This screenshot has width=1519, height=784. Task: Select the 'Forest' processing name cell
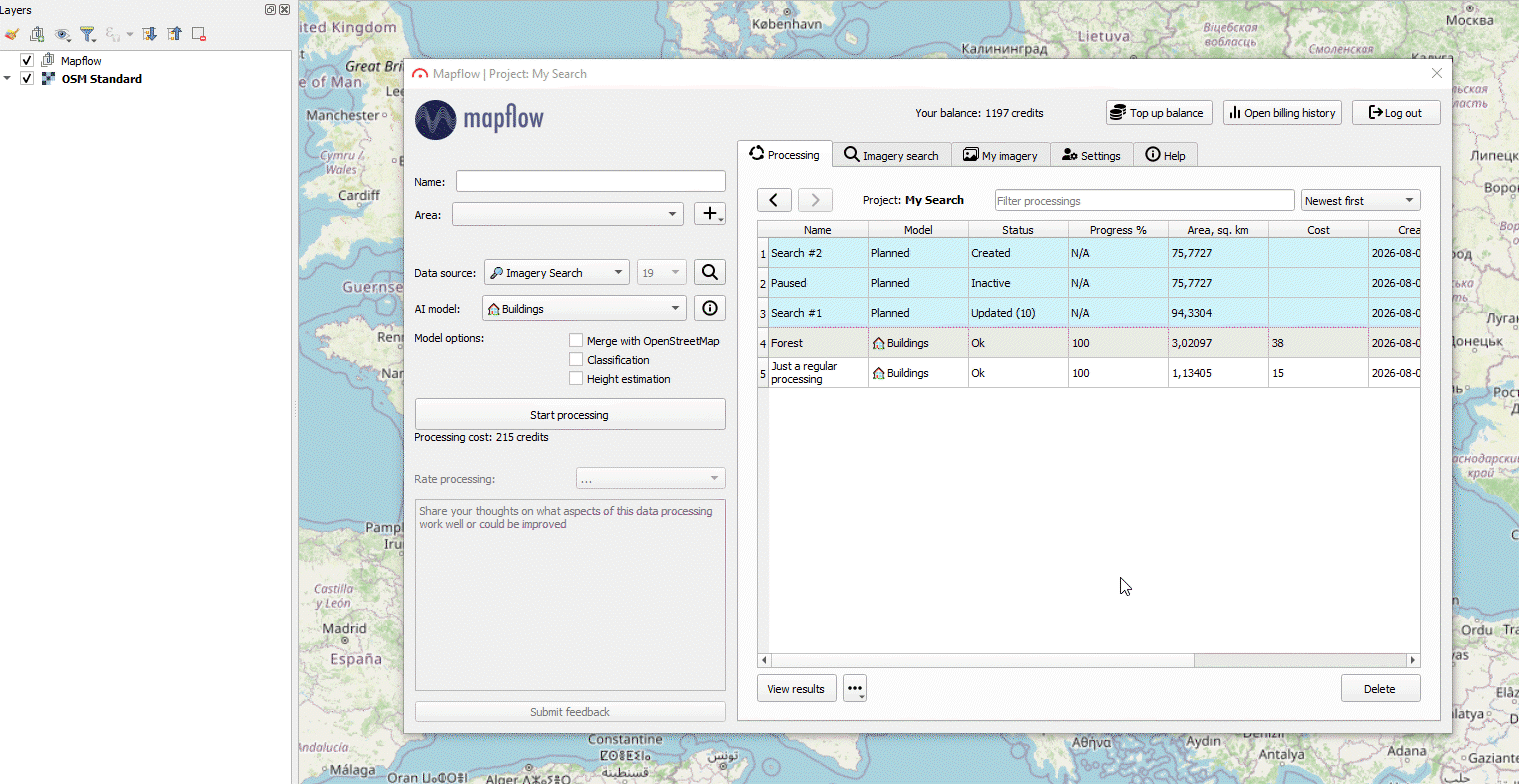pos(818,343)
